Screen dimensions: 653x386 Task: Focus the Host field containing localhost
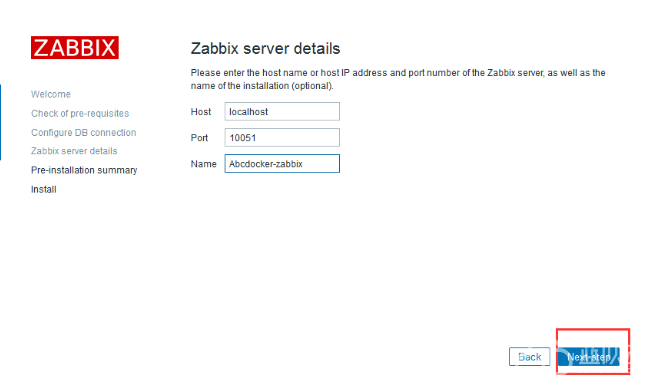(x=282, y=112)
